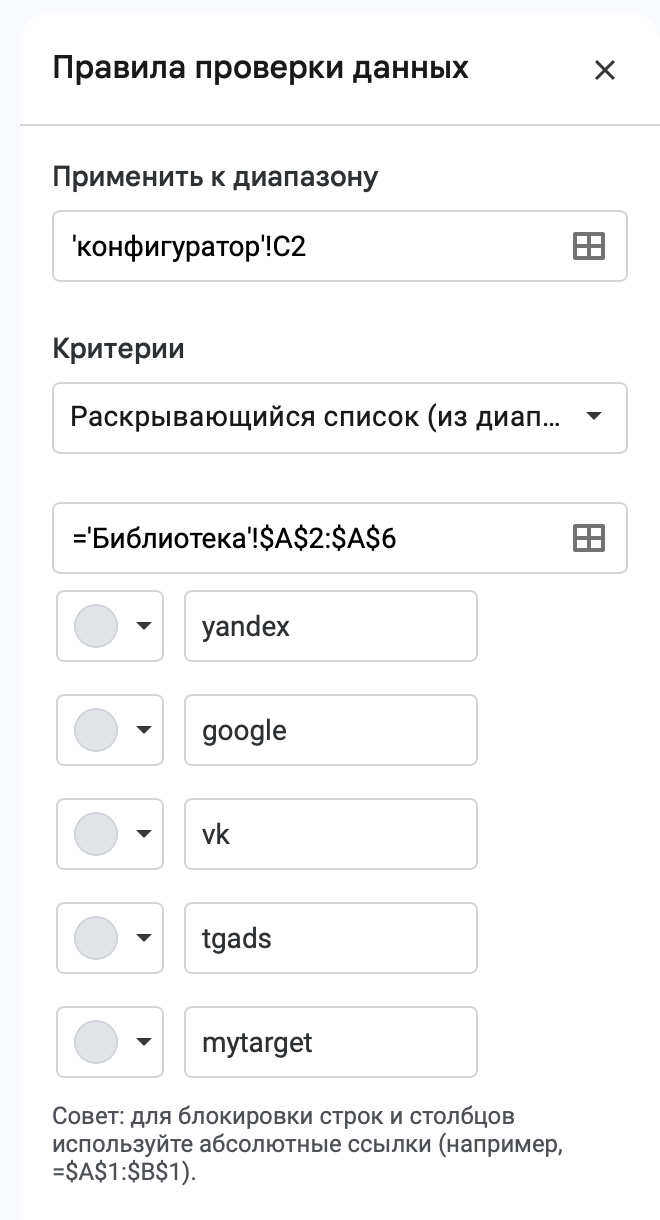
Task: Open grid selector for the criteria range formula
Action: 588,538
